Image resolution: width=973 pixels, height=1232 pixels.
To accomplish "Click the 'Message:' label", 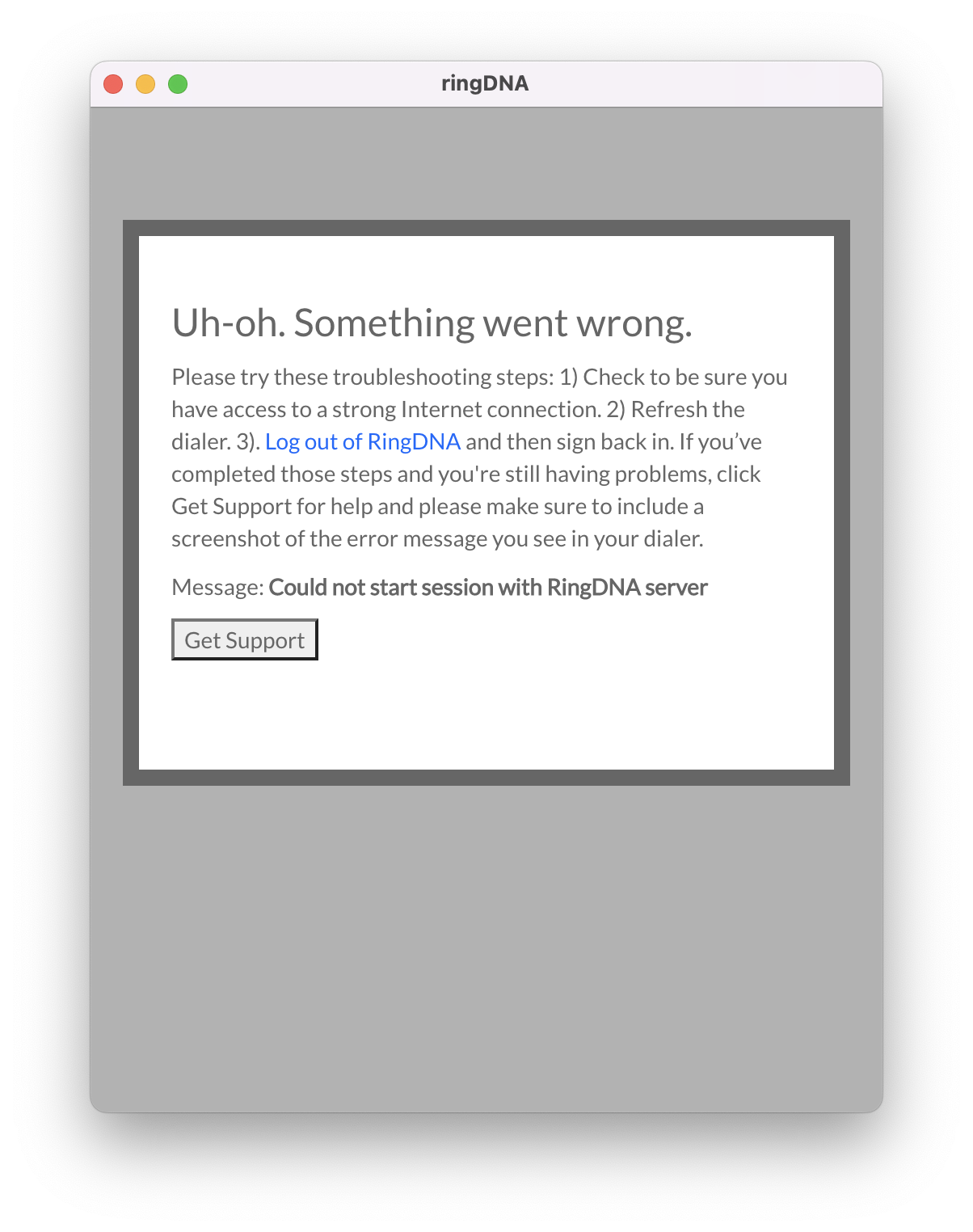I will (x=217, y=588).
